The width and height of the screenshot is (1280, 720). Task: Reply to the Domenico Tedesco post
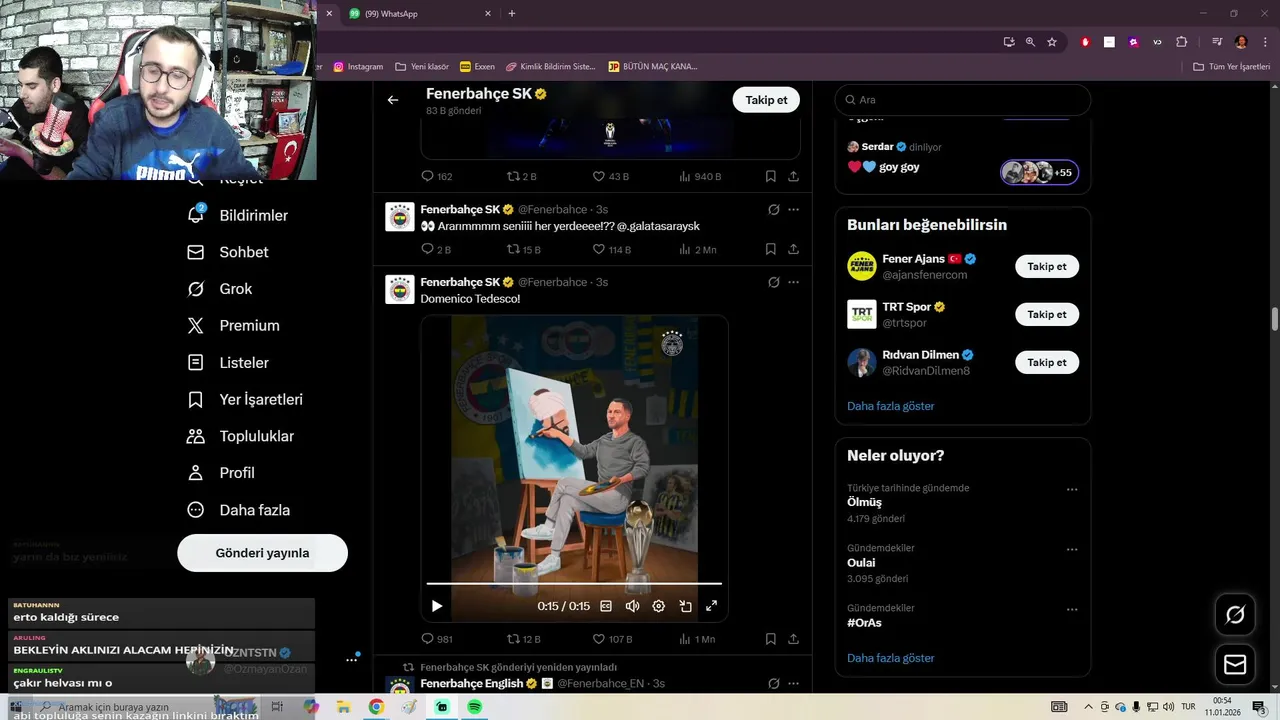437,639
